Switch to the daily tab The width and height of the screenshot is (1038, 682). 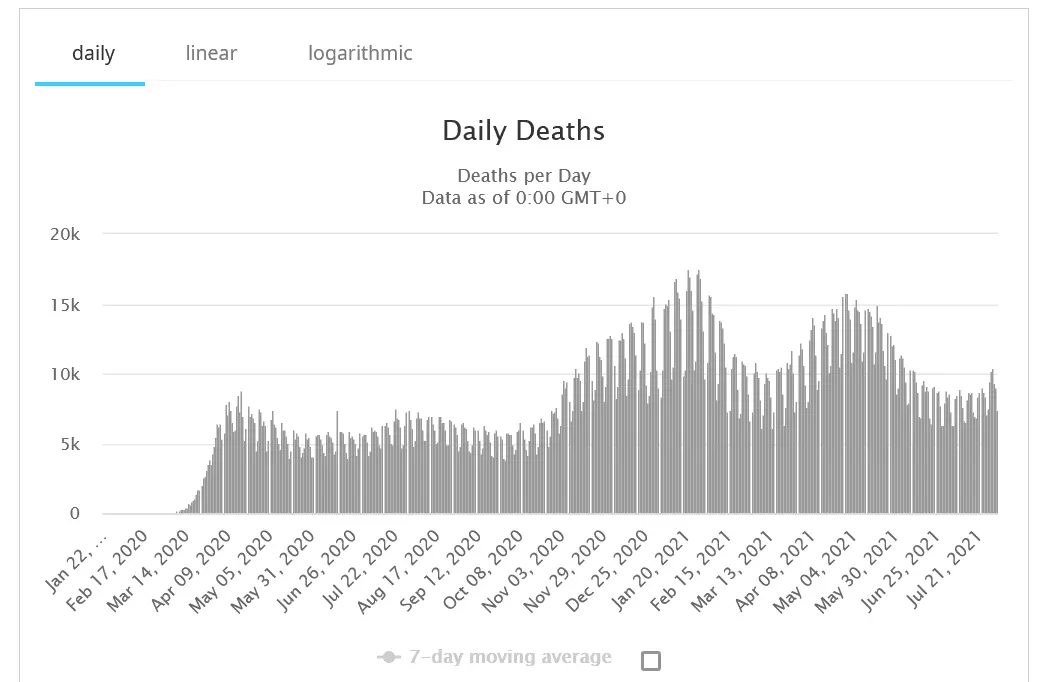pyautogui.click(x=93, y=53)
